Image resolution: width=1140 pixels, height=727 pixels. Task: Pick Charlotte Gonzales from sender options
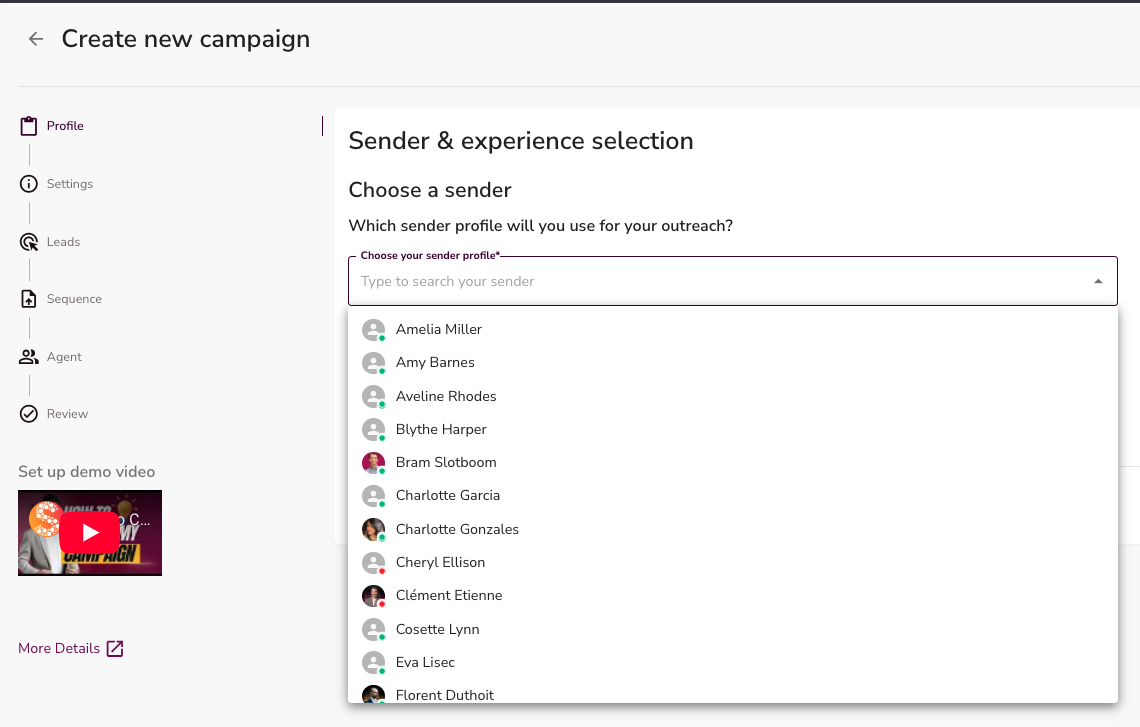pos(457,529)
